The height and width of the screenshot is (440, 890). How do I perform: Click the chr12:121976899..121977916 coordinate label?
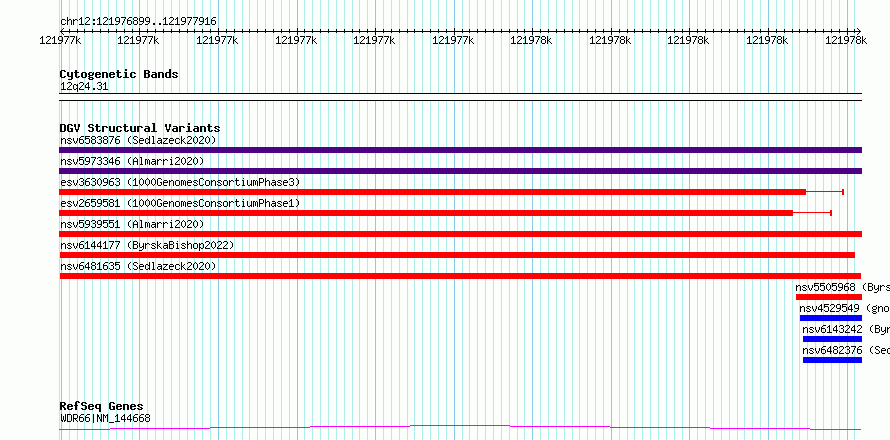pos(138,21)
